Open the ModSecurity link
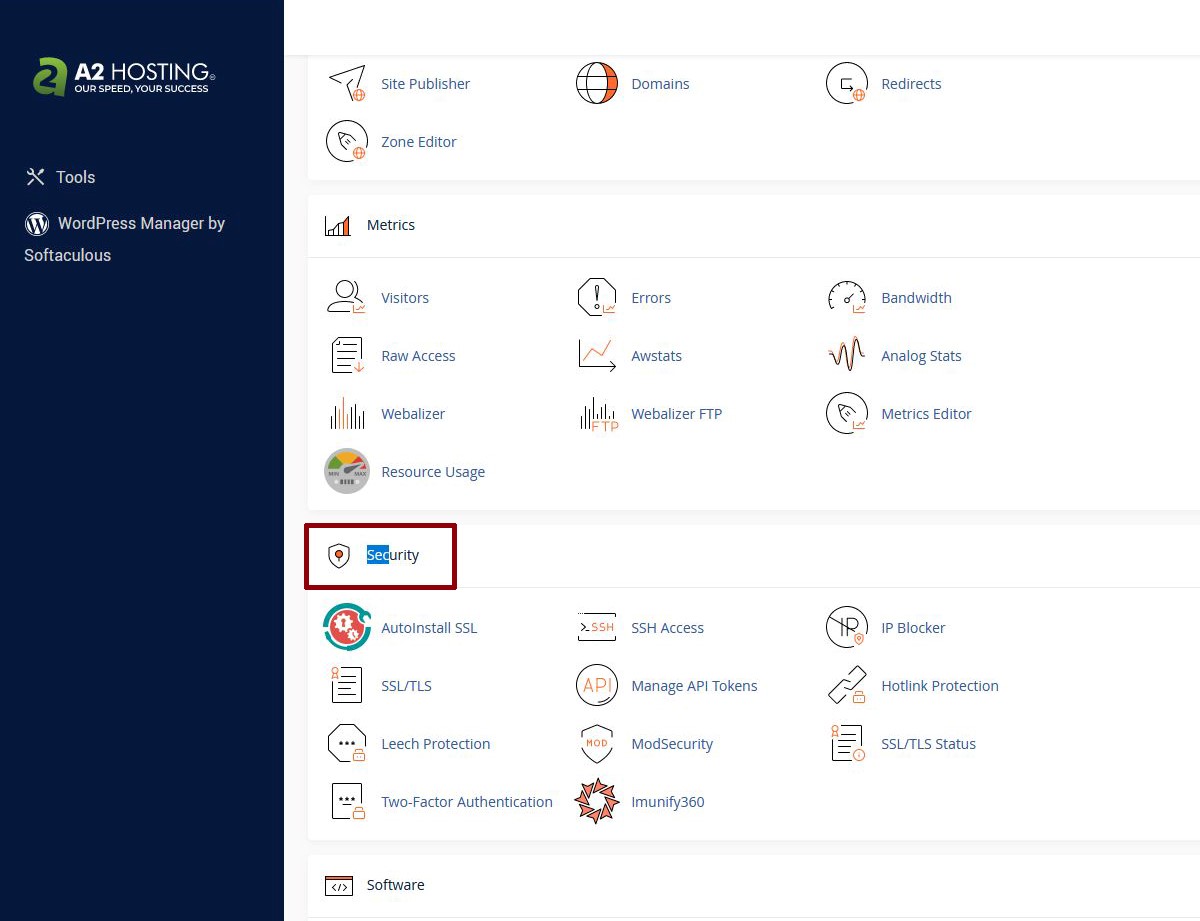The height and width of the screenshot is (921, 1200). click(672, 744)
